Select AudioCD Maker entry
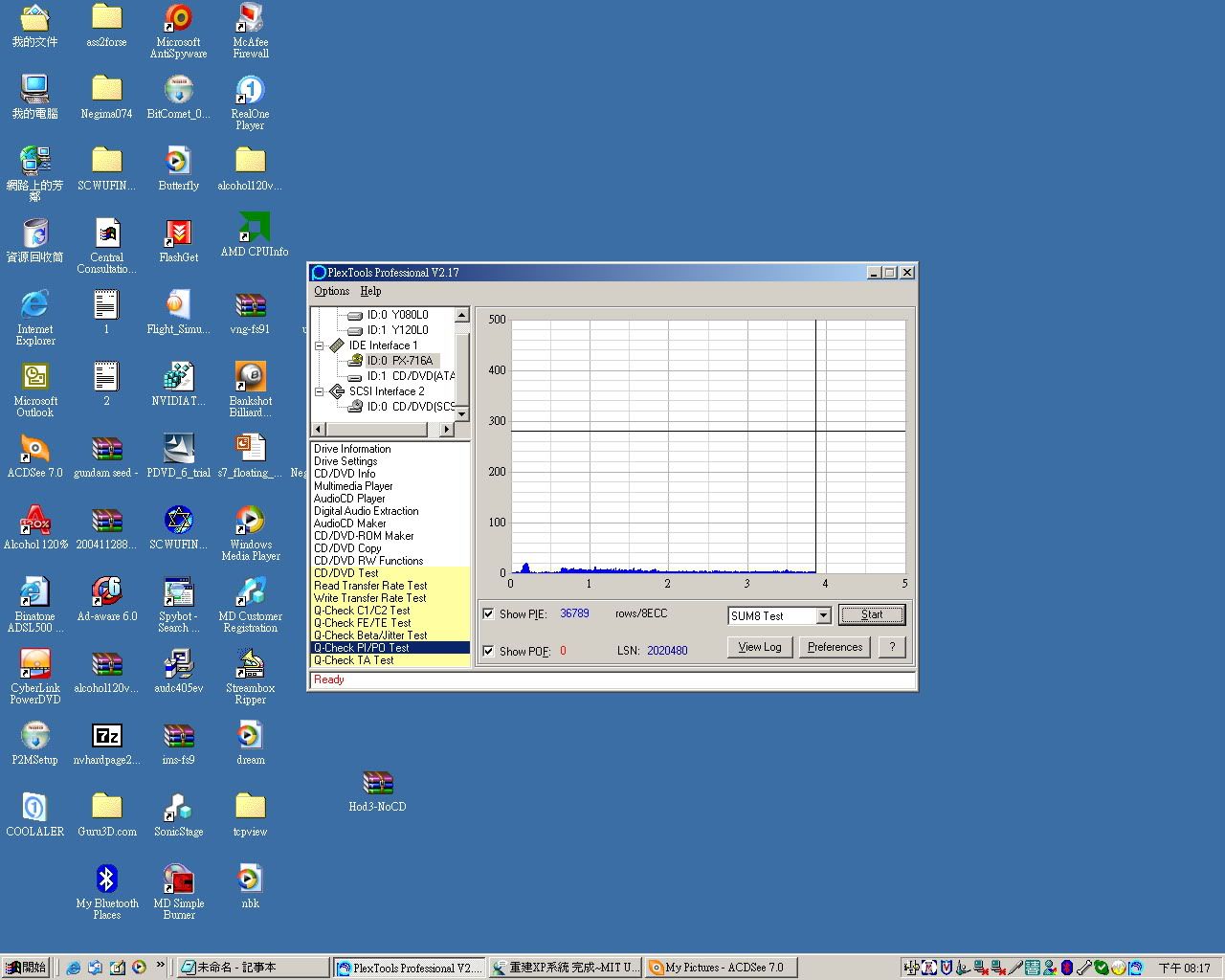This screenshot has width=1225, height=980. [350, 523]
